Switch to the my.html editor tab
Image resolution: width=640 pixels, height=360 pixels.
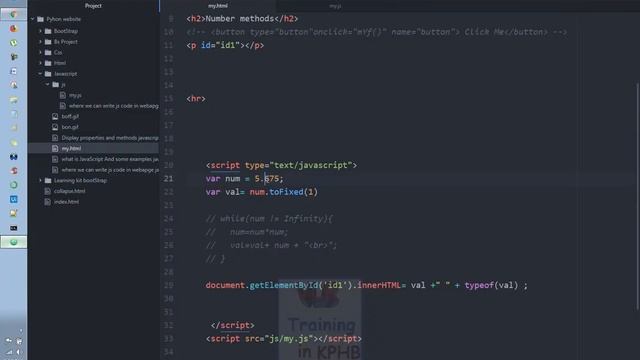[218, 6]
